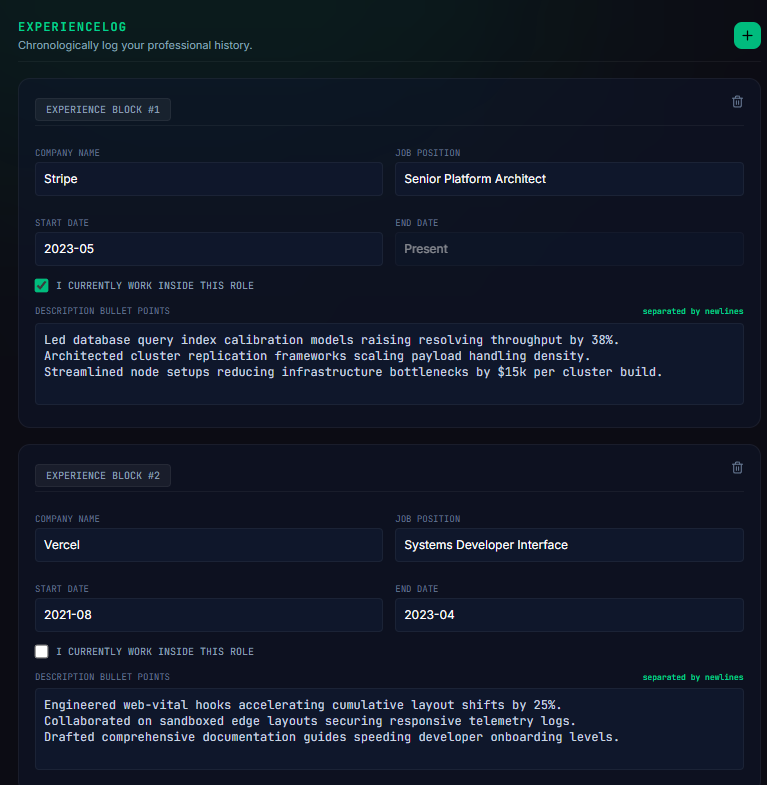Add a new experience block with plus button

(747, 36)
